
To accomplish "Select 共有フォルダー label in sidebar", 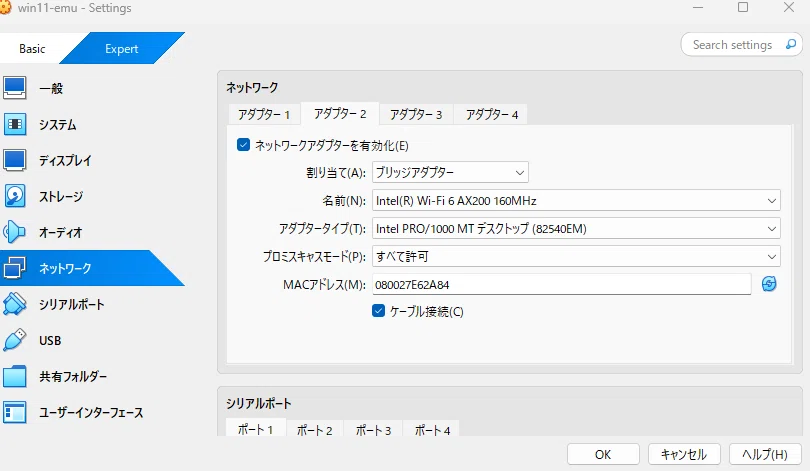I will point(73,376).
